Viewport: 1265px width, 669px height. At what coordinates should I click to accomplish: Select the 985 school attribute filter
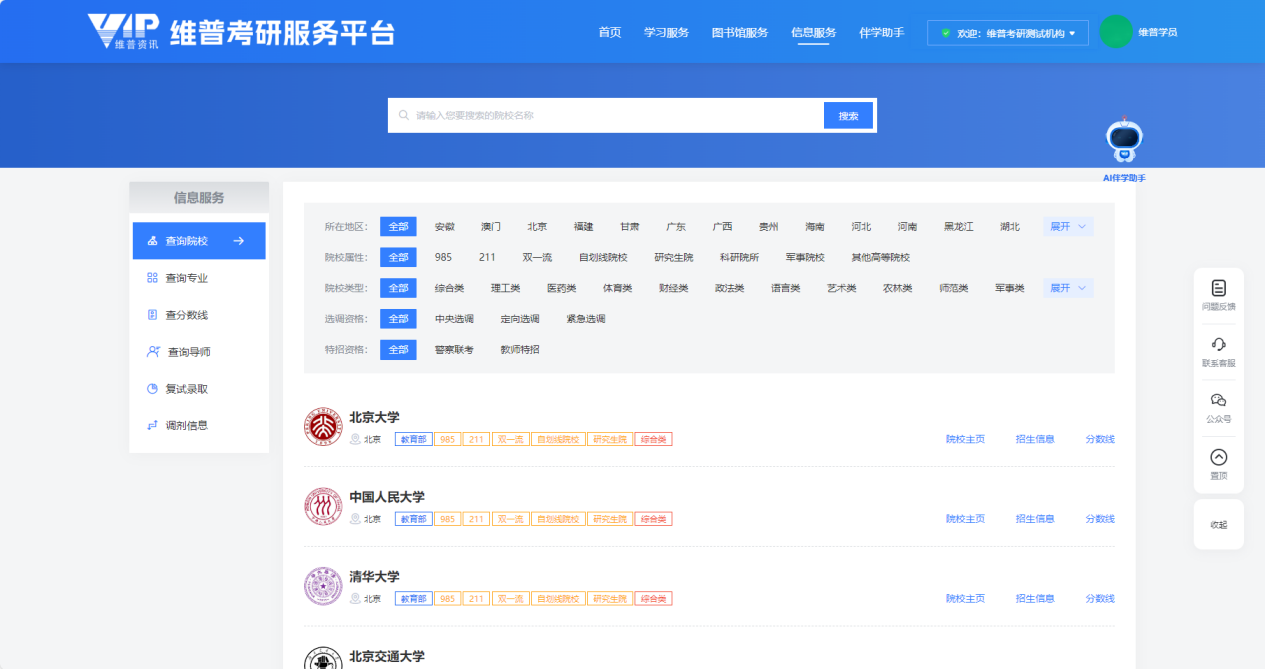[443, 258]
